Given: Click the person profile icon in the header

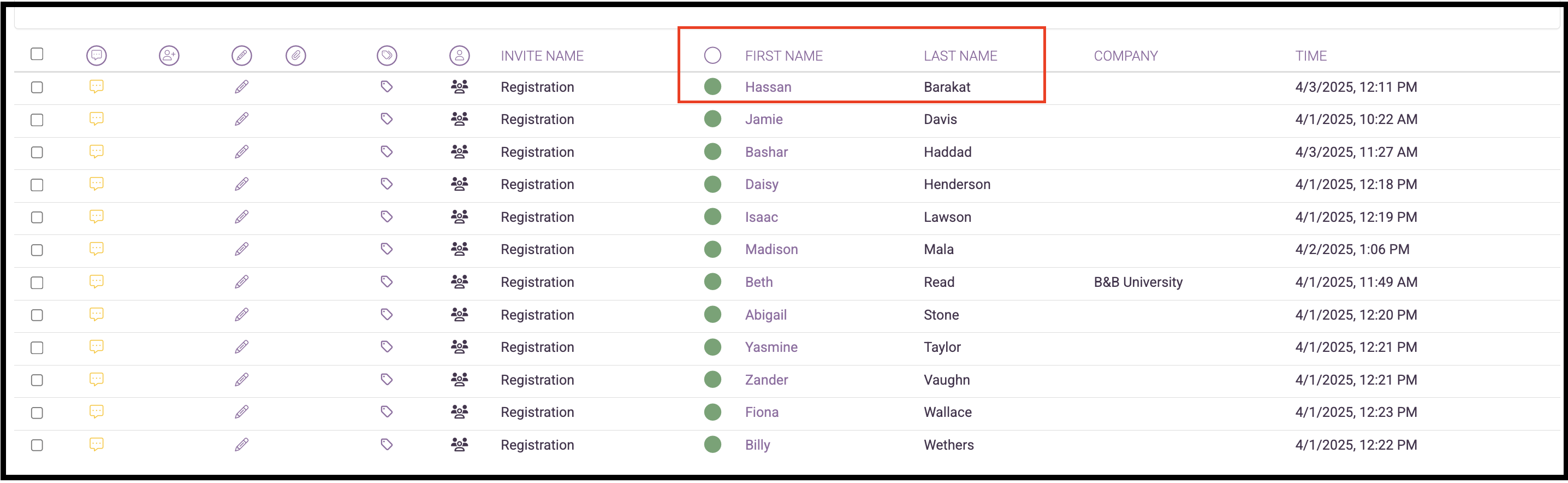Looking at the screenshot, I should 460,55.
